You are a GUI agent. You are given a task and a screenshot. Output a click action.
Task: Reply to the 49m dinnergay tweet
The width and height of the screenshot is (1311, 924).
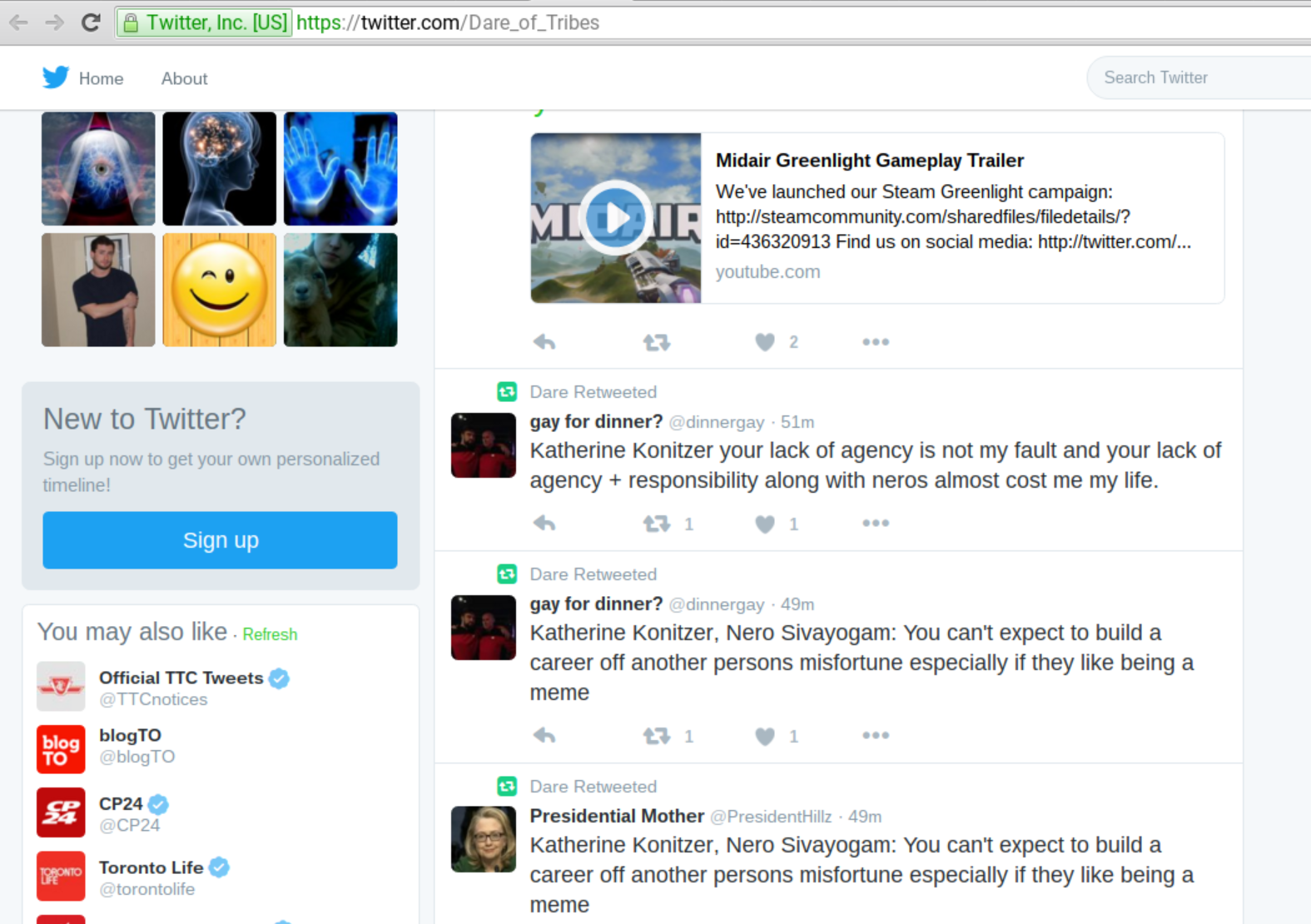click(544, 736)
